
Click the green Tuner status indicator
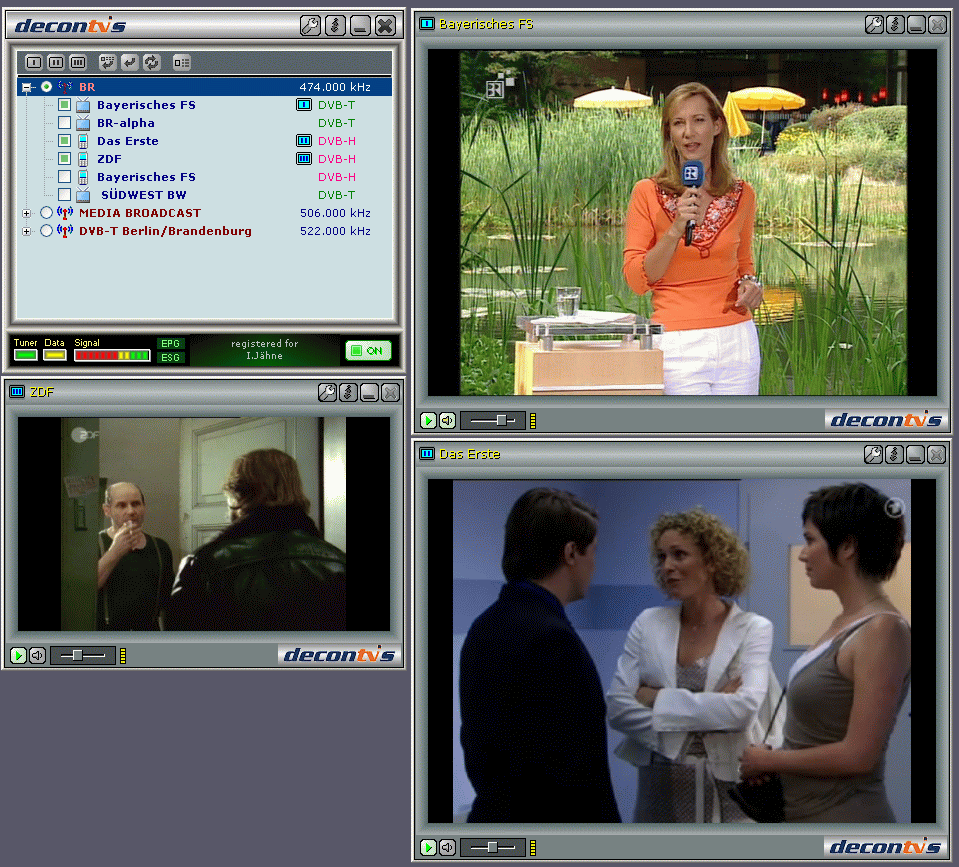point(26,355)
